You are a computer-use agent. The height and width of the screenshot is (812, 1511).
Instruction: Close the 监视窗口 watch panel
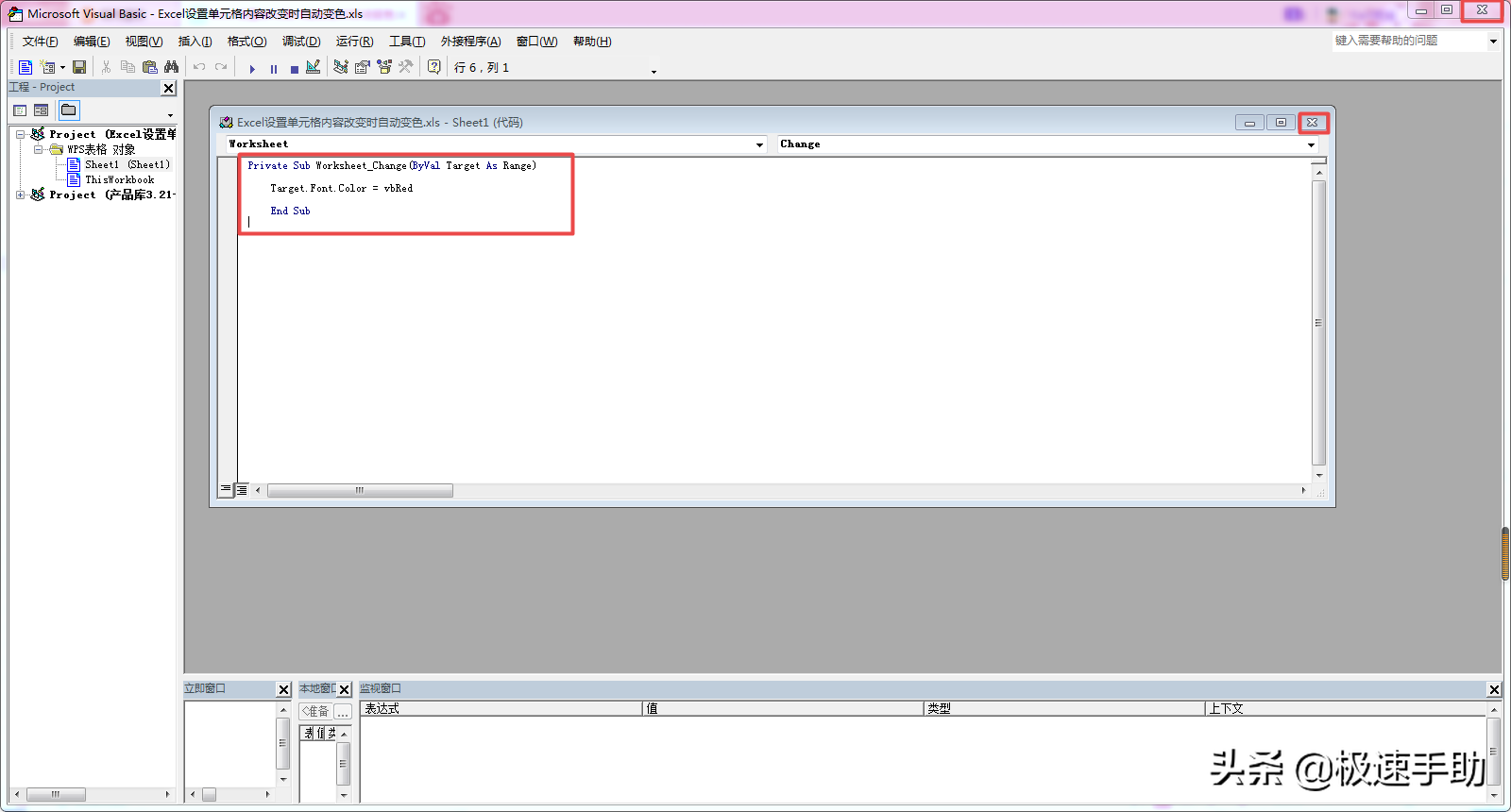coord(1494,690)
